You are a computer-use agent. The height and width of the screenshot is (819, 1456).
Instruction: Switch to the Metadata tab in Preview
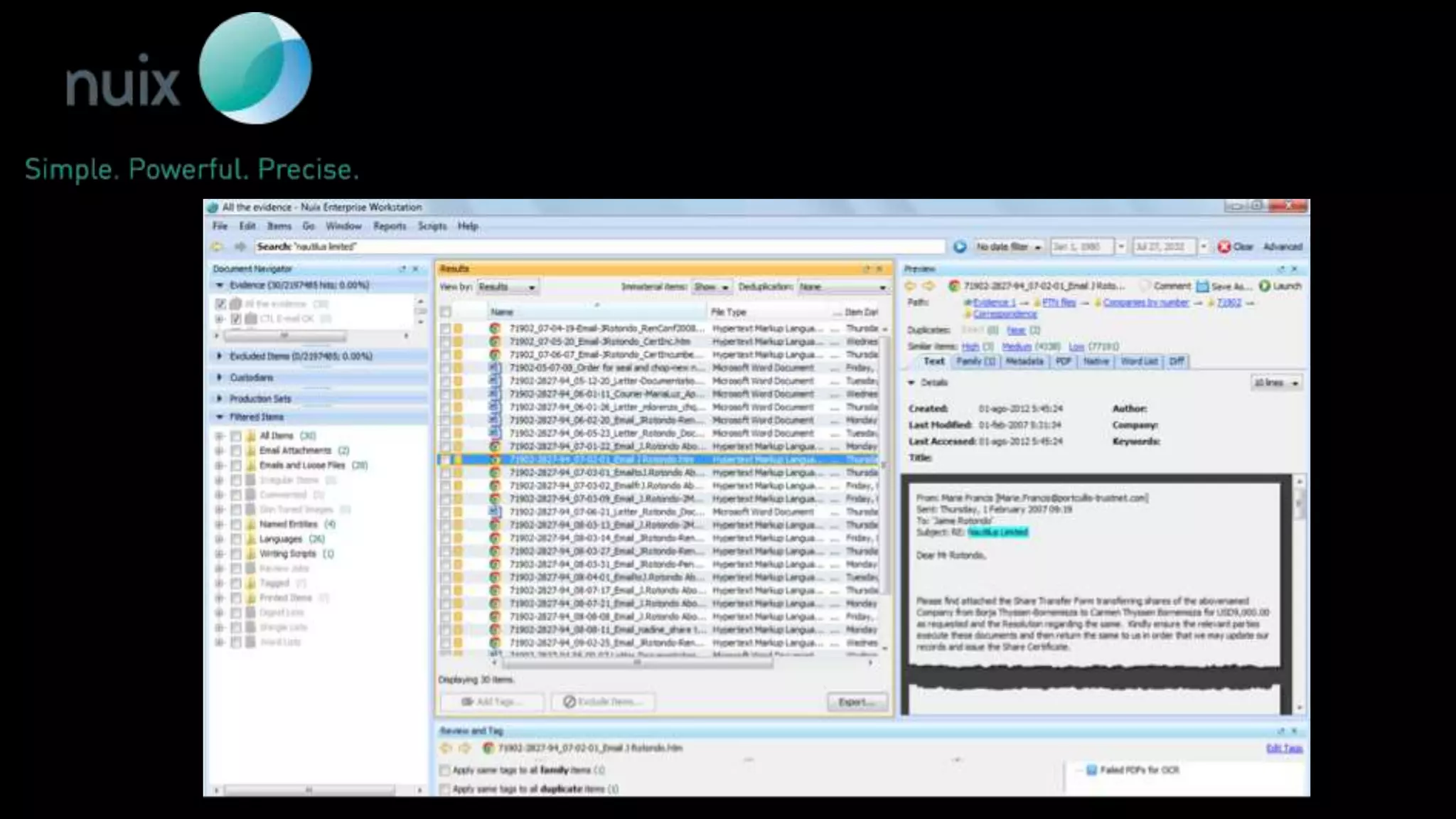(x=1024, y=361)
